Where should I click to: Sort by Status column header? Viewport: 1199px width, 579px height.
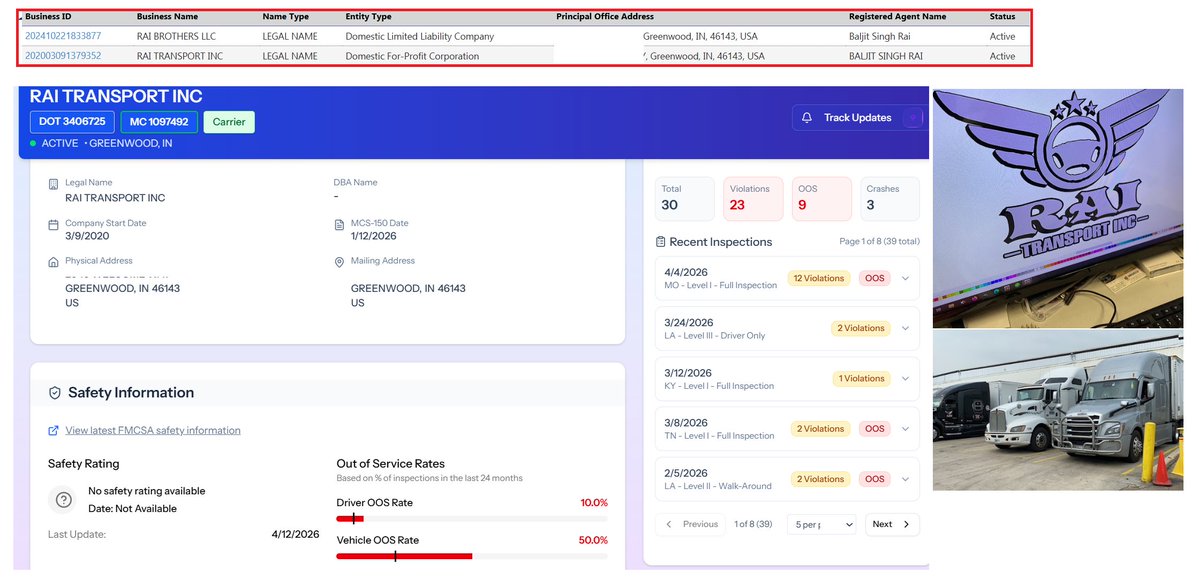[1002, 16]
